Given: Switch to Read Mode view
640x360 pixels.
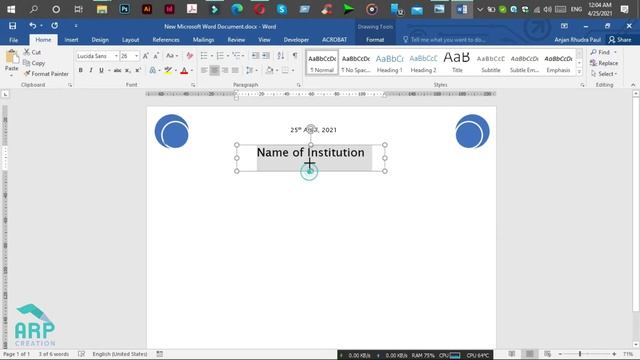Looking at the screenshot, I should click(511, 354).
